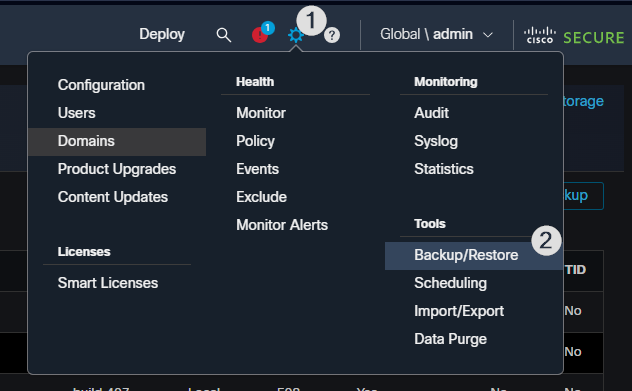This screenshot has width=632, height=391.
Task: Open Statistics under Monitoring
Action: (x=444, y=169)
